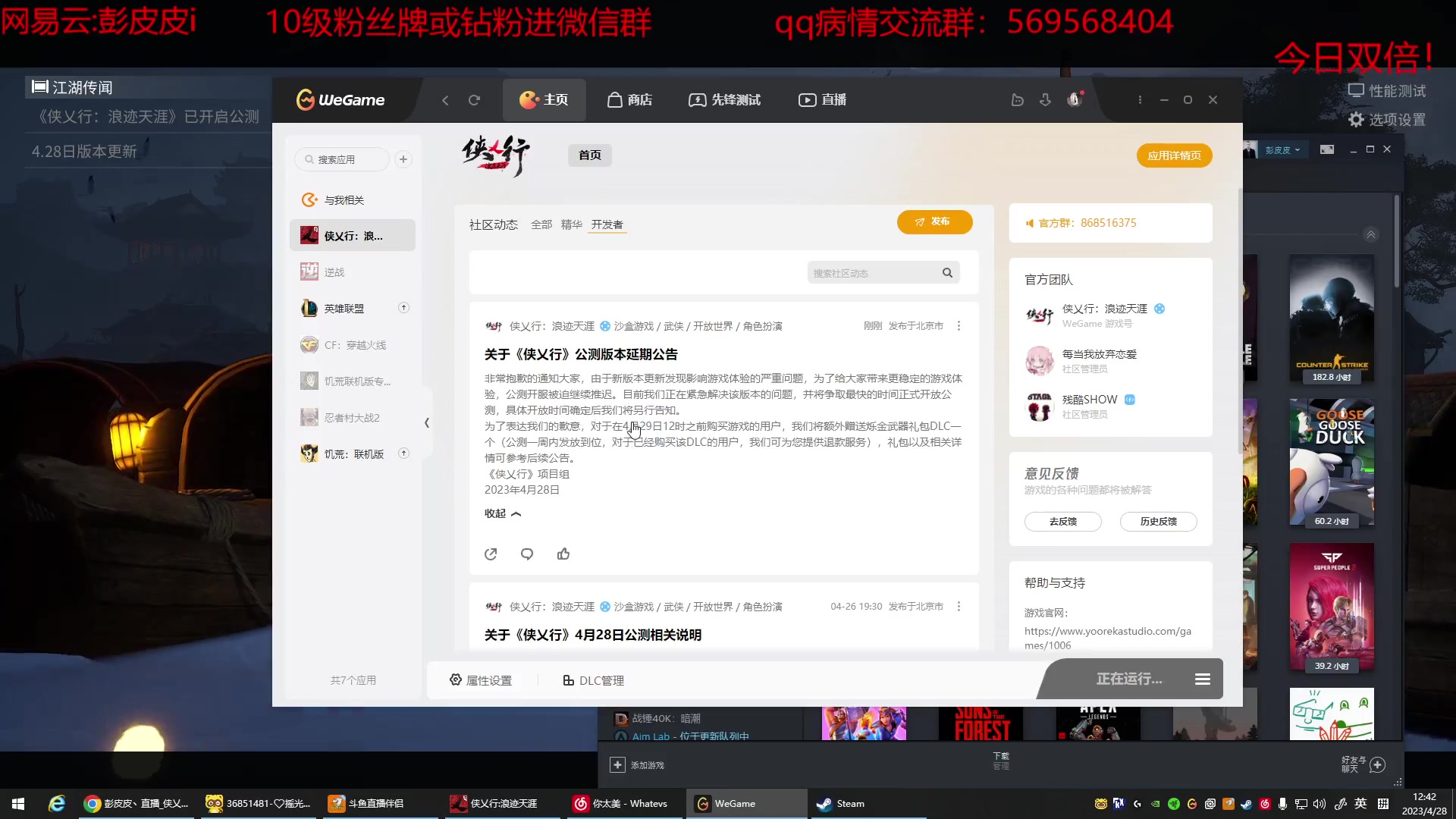The width and height of the screenshot is (1456, 819).
Task: Open 每当我放弃恋爱 admin profile
Action: pyautogui.click(x=1099, y=354)
